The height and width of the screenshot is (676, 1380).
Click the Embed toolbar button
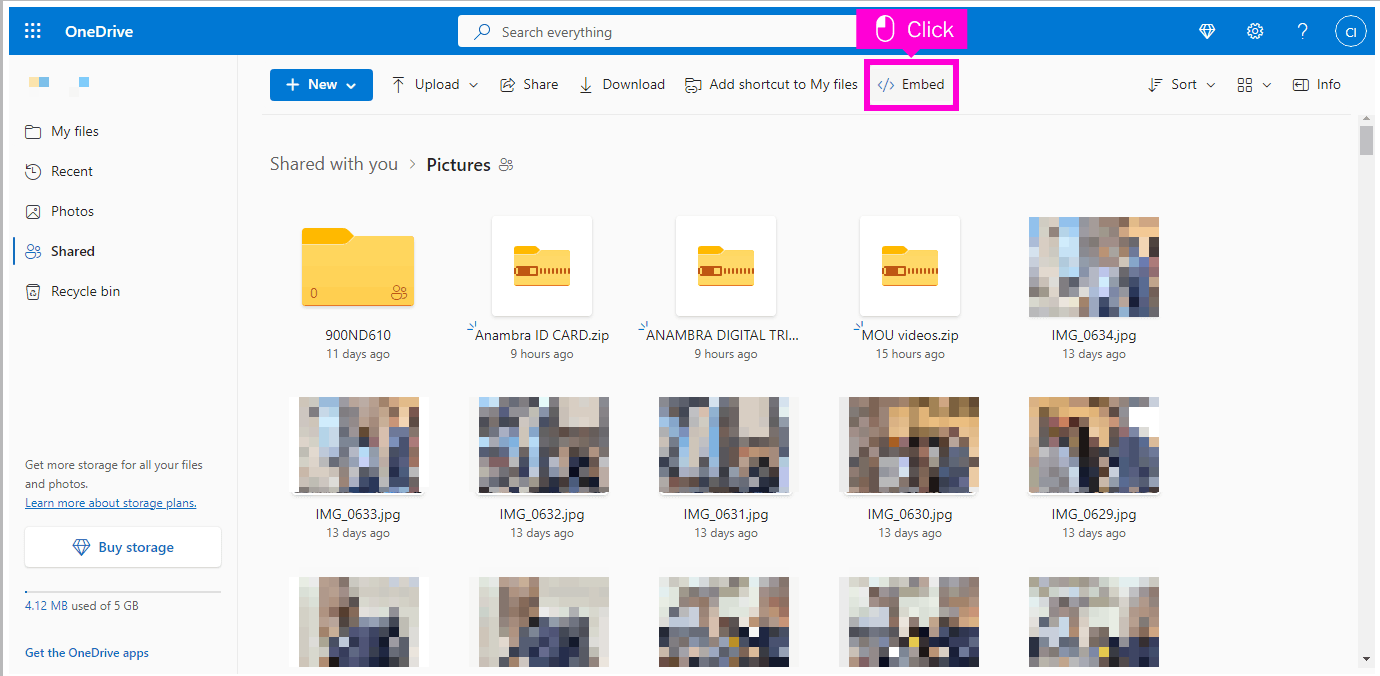tap(911, 85)
